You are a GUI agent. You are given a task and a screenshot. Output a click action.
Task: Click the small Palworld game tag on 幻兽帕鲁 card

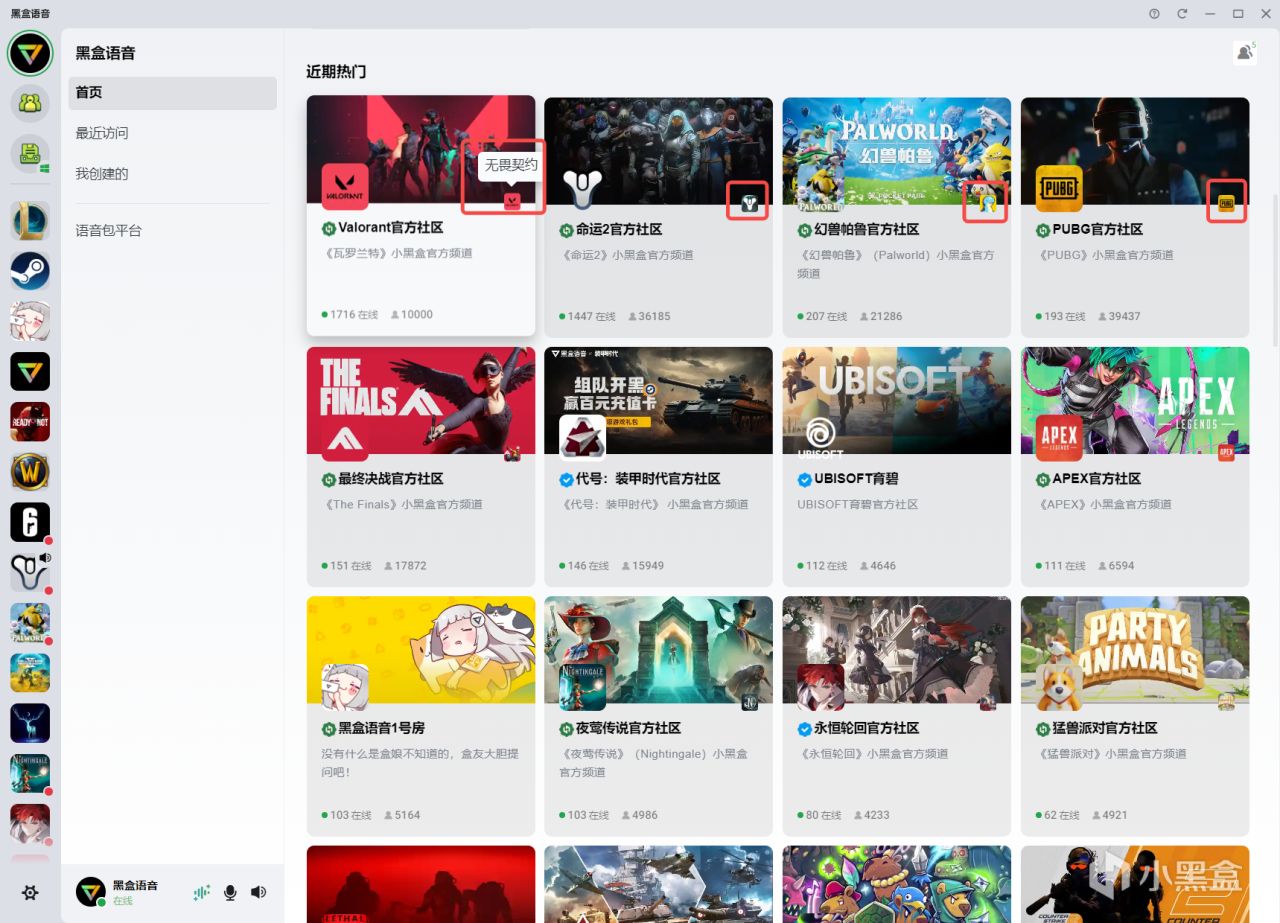988,204
